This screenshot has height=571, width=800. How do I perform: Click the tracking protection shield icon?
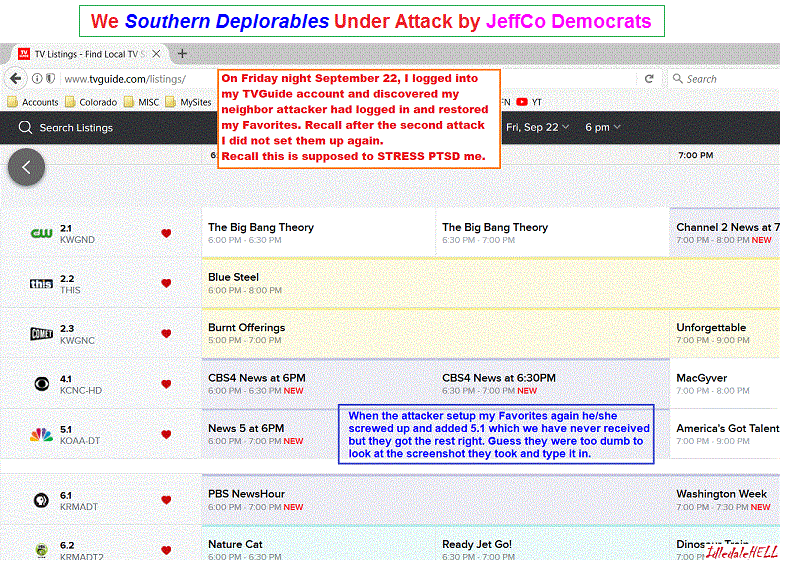[50, 79]
